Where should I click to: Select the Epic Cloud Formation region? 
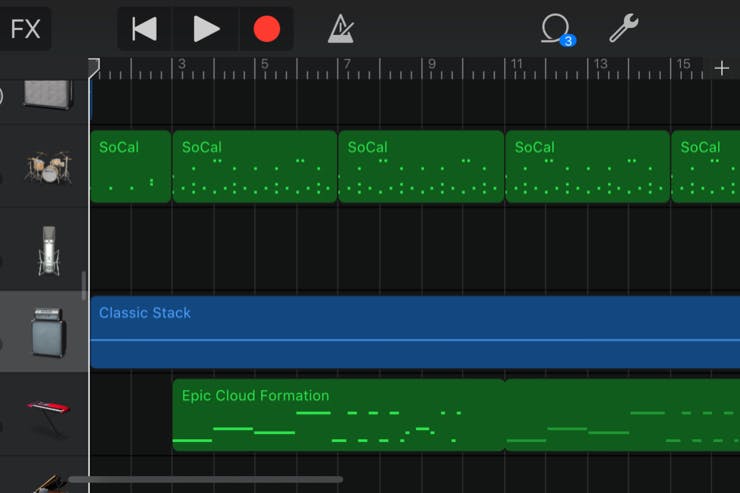[x=338, y=414]
